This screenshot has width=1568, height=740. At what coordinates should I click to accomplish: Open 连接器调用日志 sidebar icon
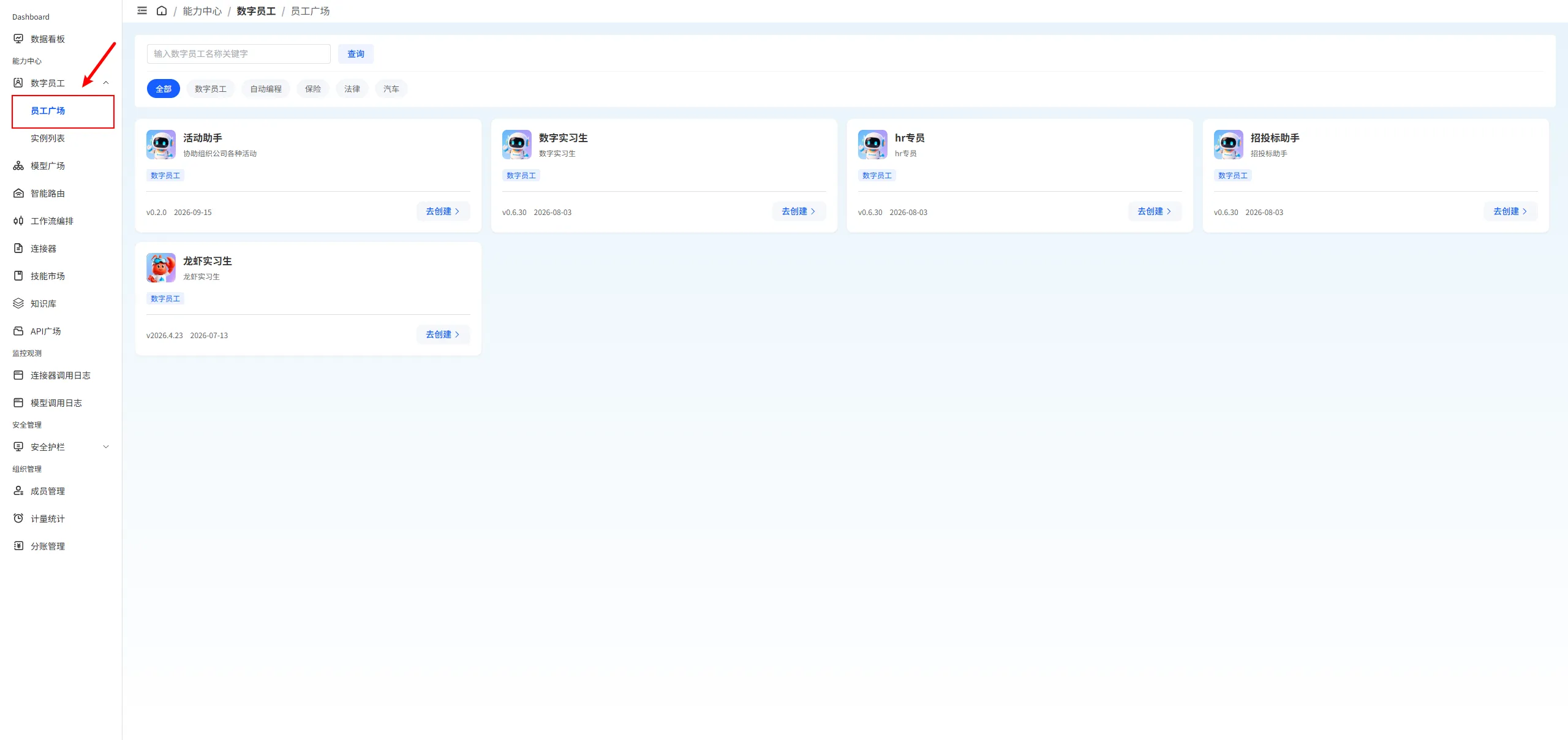pyautogui.click(x=18, y=375)
